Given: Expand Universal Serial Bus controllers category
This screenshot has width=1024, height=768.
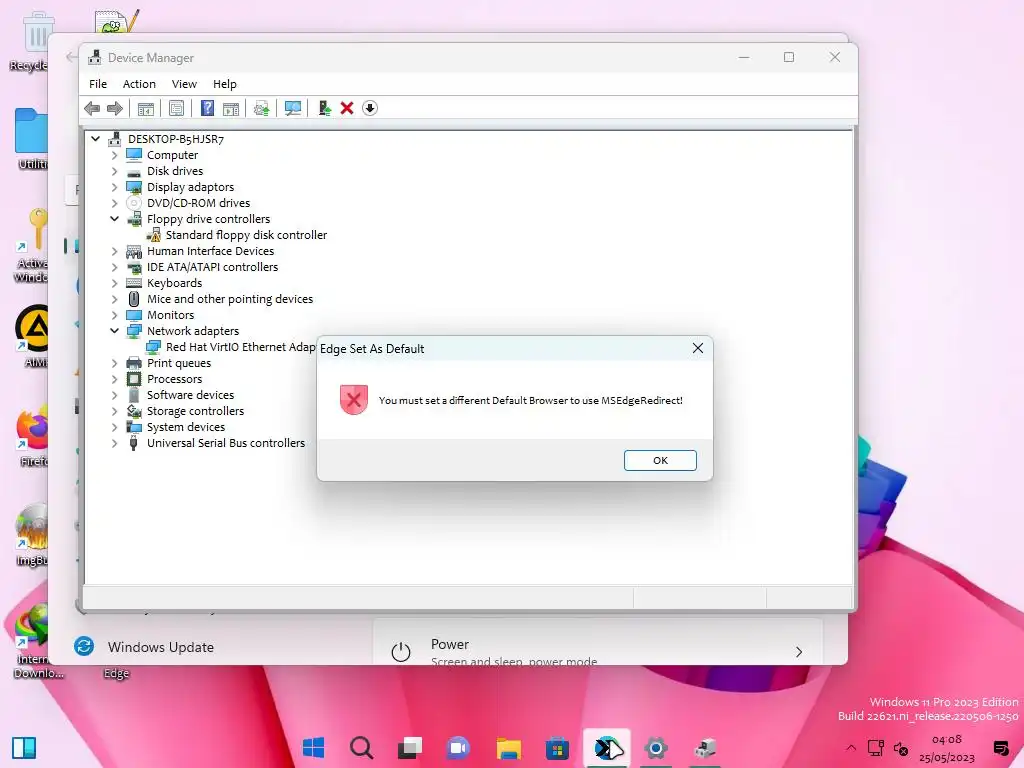Looking at the screenshot, I should tap(115, 443).
